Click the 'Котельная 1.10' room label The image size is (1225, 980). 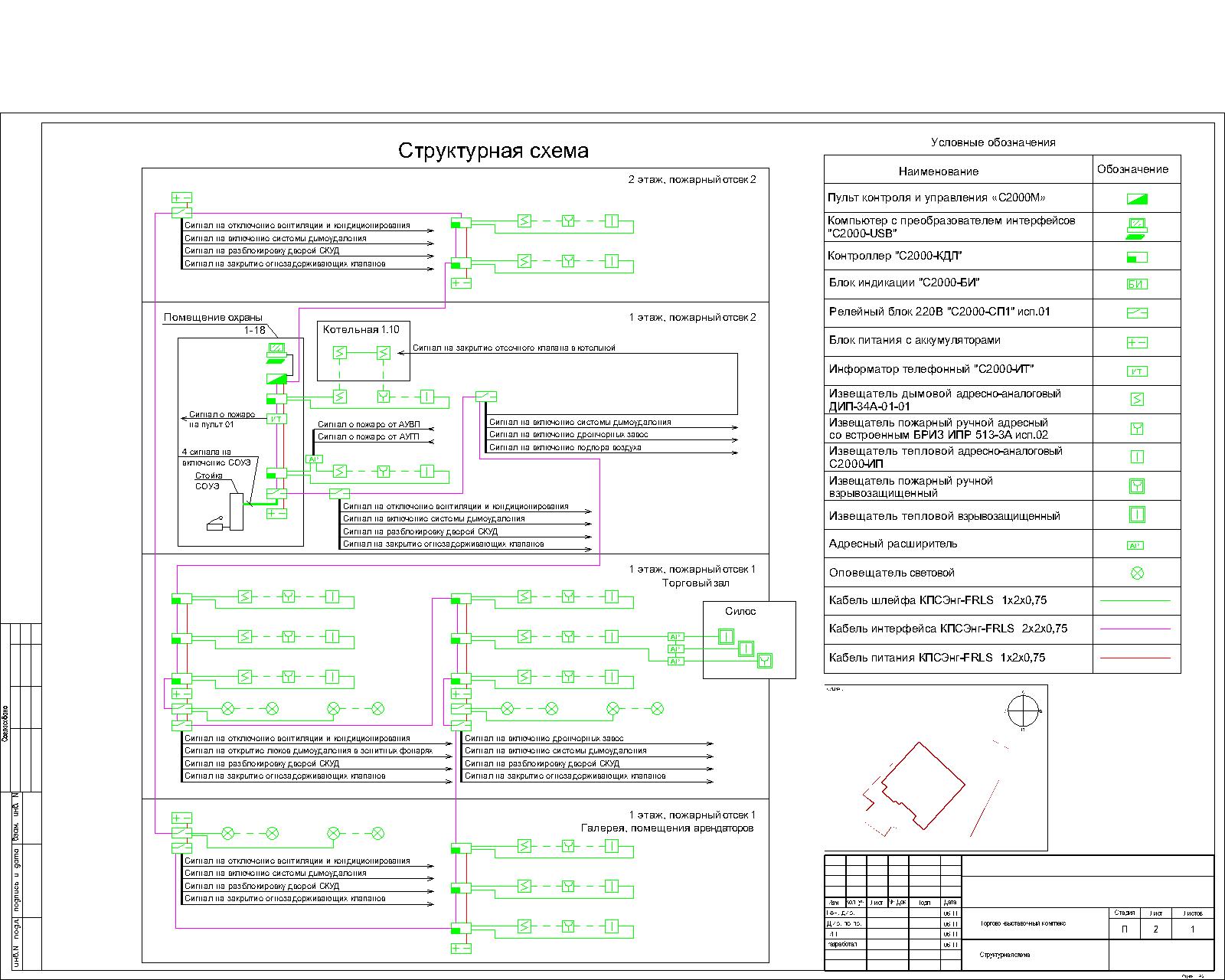point(361,330)
